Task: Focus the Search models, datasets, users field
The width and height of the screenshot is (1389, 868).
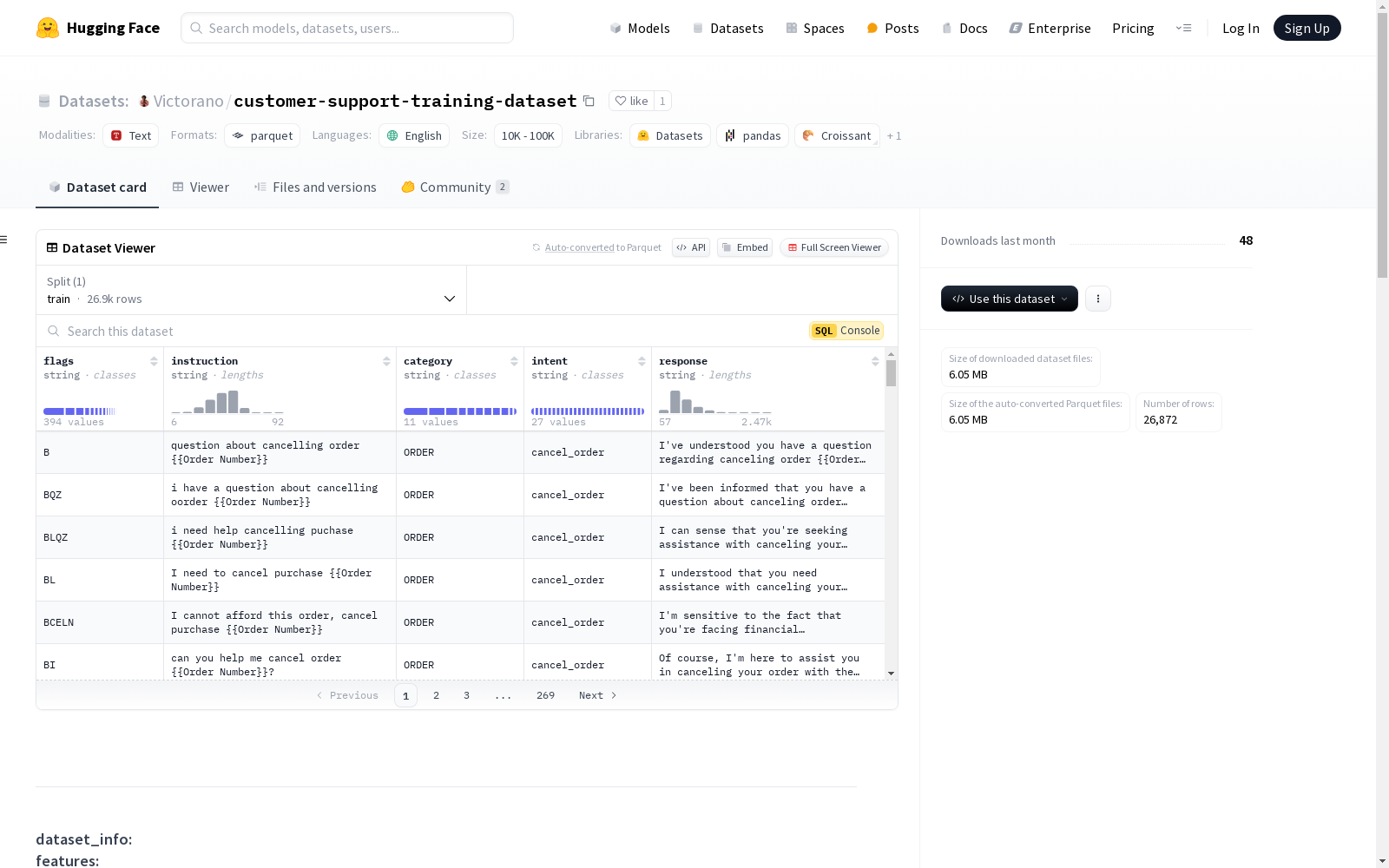Action: point(347,28)
